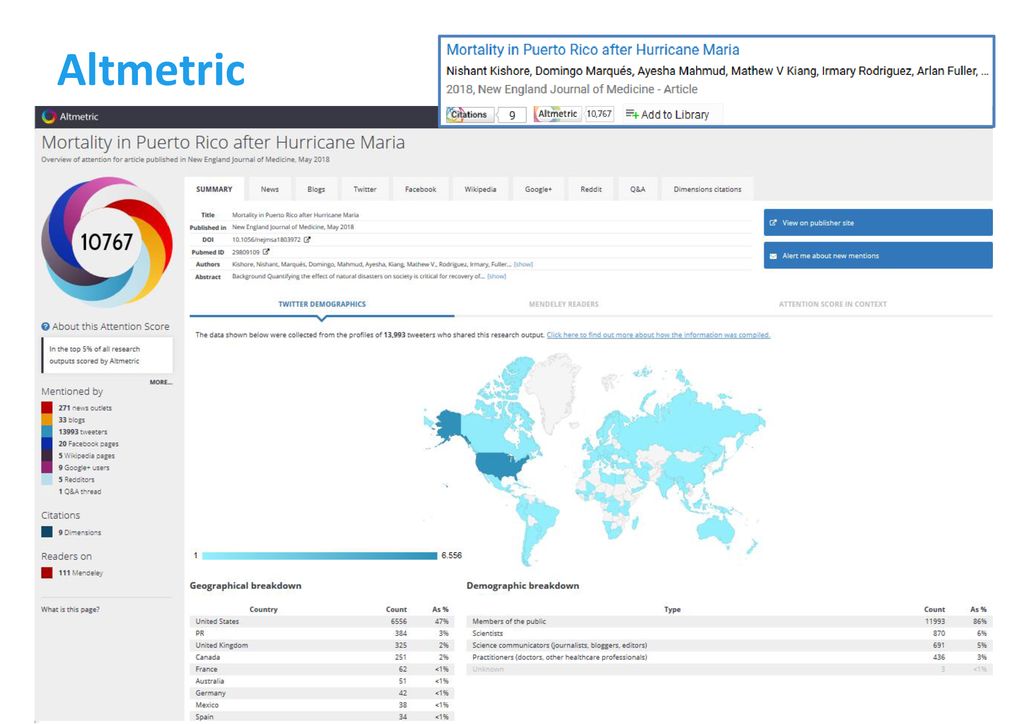The width and height of the screenshot is (1024, 724).
Task: Click Members of the public row
Action: [729, 622]
